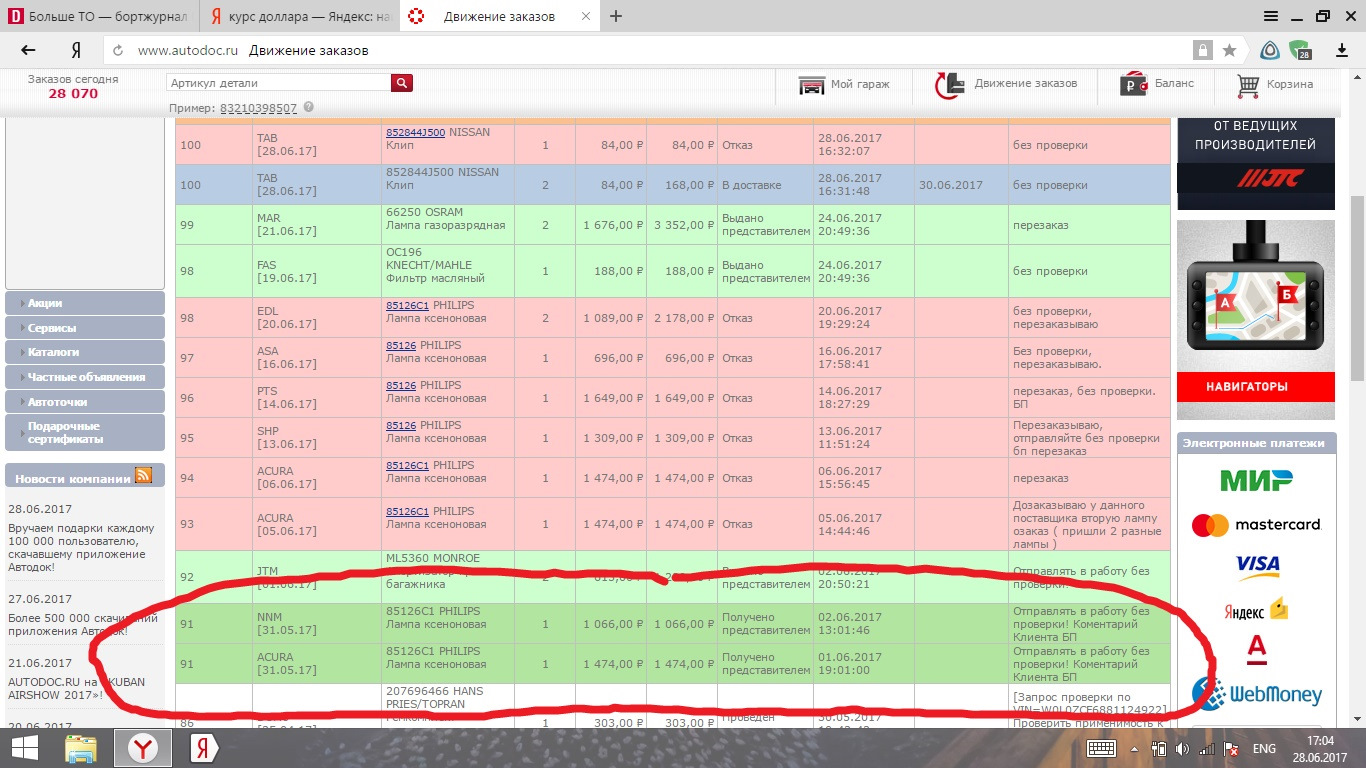Click the Артикул детали search field

(278, 83)
